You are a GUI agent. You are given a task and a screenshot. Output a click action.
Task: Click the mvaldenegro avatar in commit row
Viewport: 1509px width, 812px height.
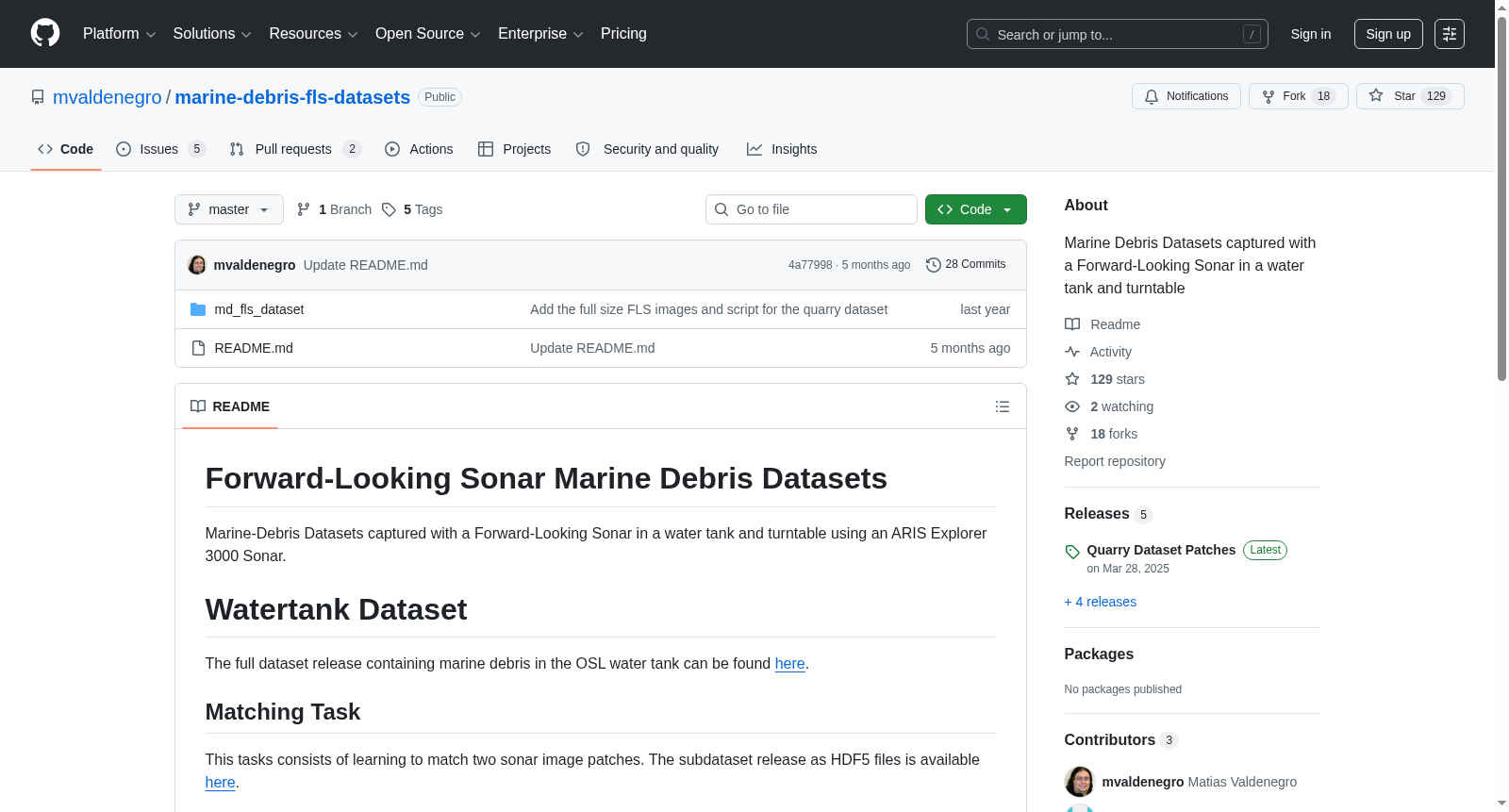point(197,265)
